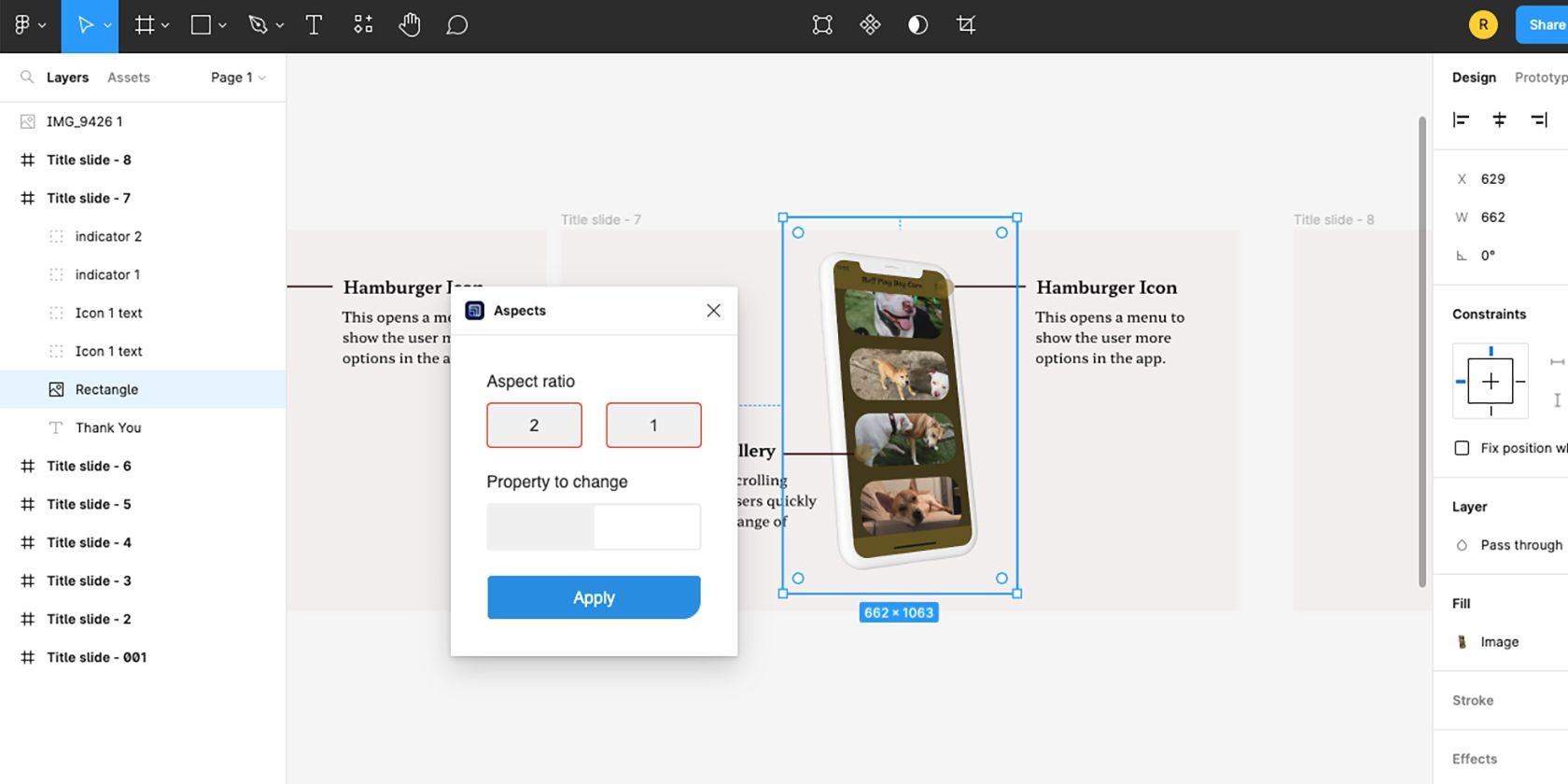This screenshot has height=784, width=1568.
Task: Click the constraints widget box
Action: [1491, 381]
